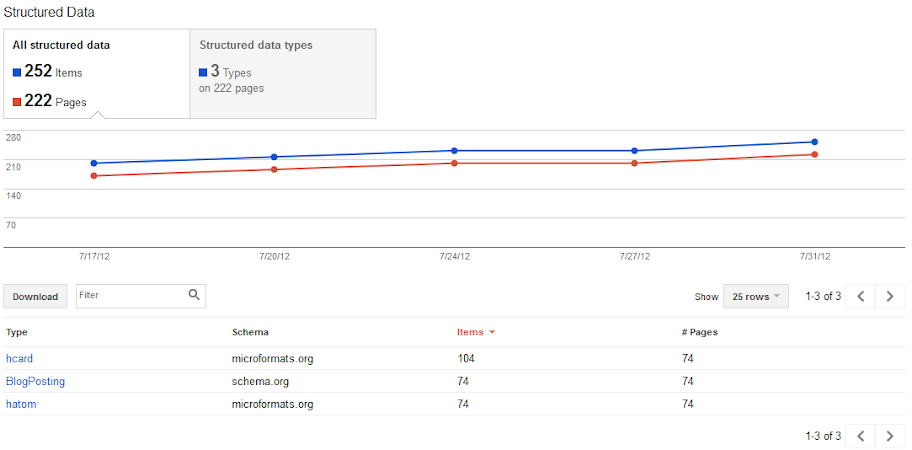Open the 25 rows dropdown
The width and height of the screenshot is (912, 450).
tap(756, 296)
